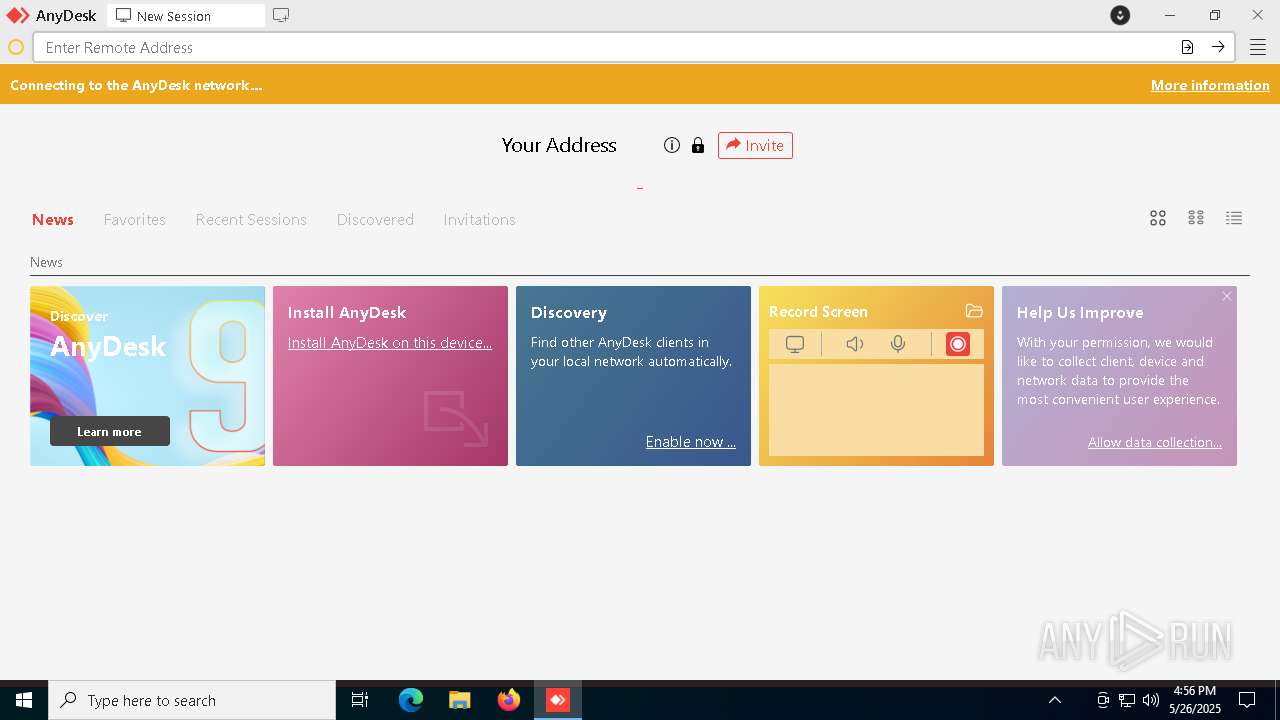The image size is (1280, 720).
Task: Click More information link in banner
Action: [1210, 85]
